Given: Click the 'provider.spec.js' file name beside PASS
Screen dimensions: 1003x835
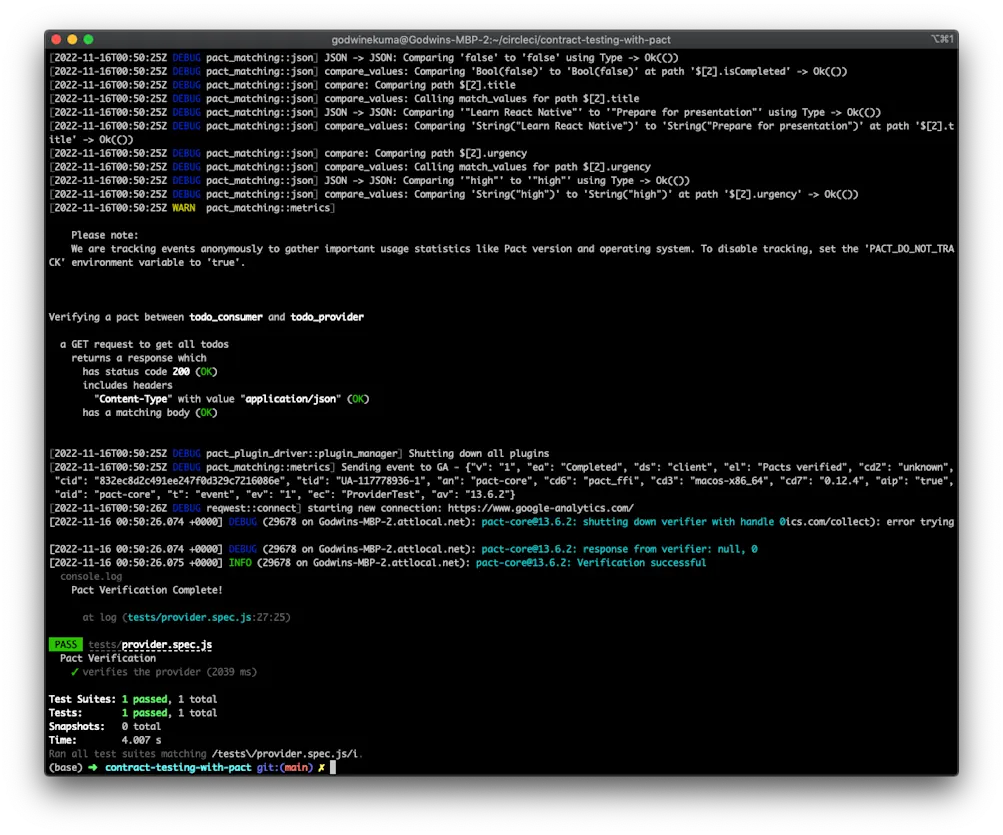Looking at the screenshot, I should [167, 644].
